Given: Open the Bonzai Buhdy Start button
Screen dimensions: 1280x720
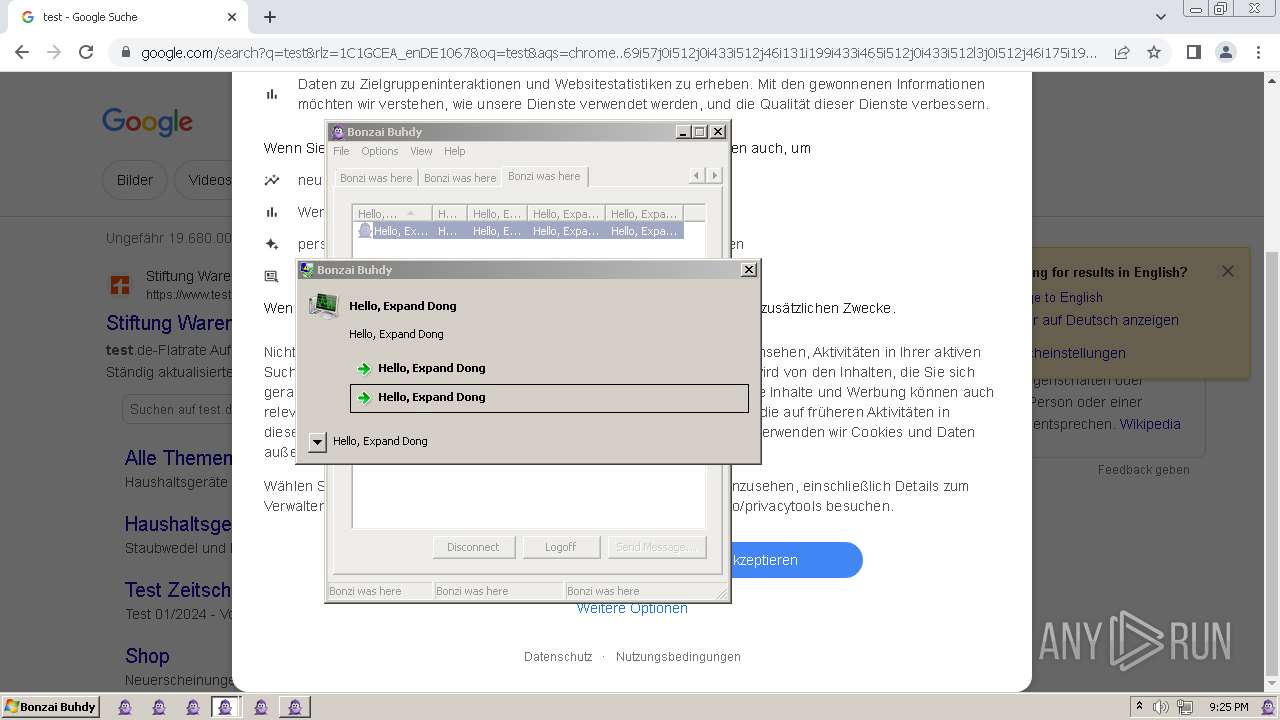Looking at the screenshot, I should tap(50, 707).
